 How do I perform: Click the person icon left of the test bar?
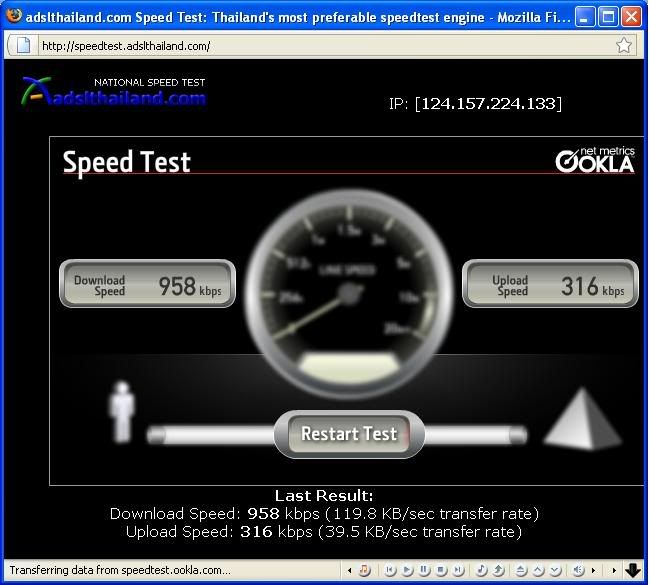[121, 412]
